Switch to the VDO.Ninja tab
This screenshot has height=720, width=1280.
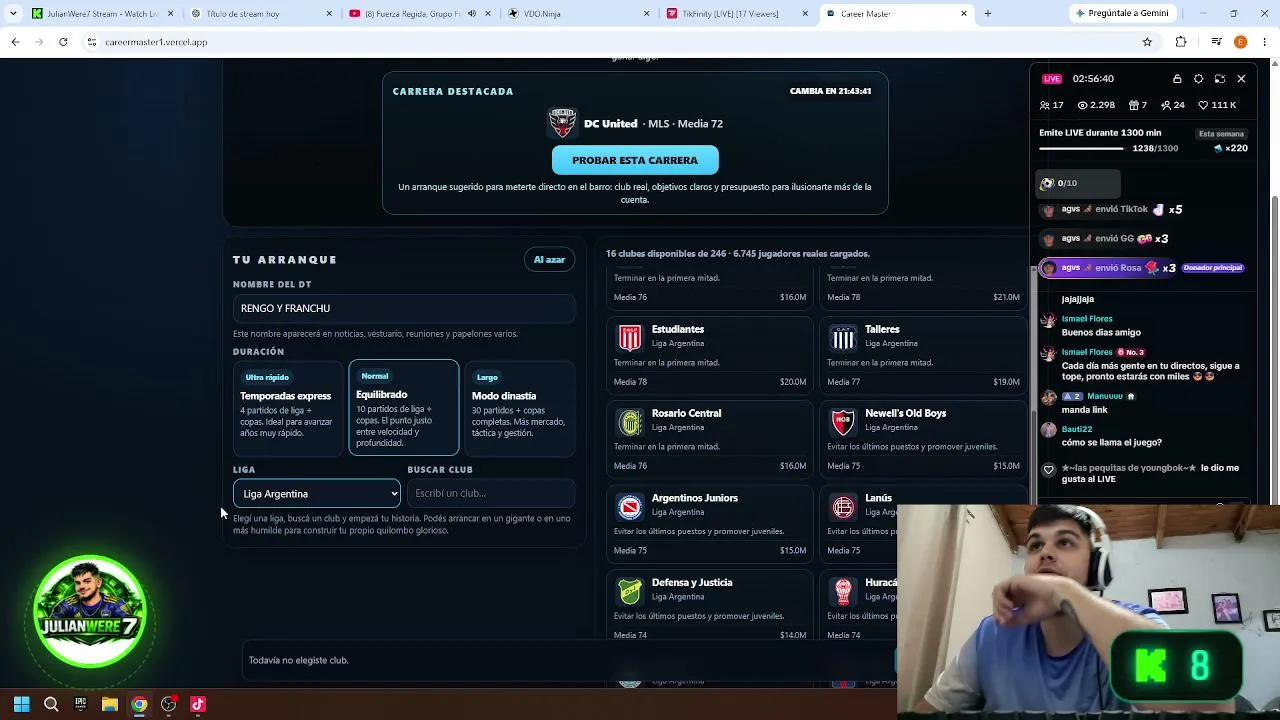point(578,14)
